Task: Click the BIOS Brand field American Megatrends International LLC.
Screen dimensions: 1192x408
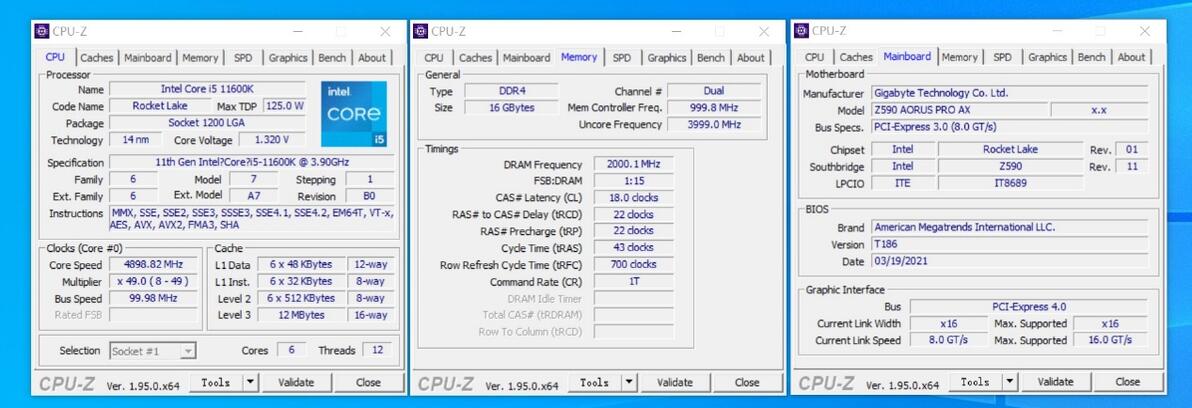Action: (1009, 227)
